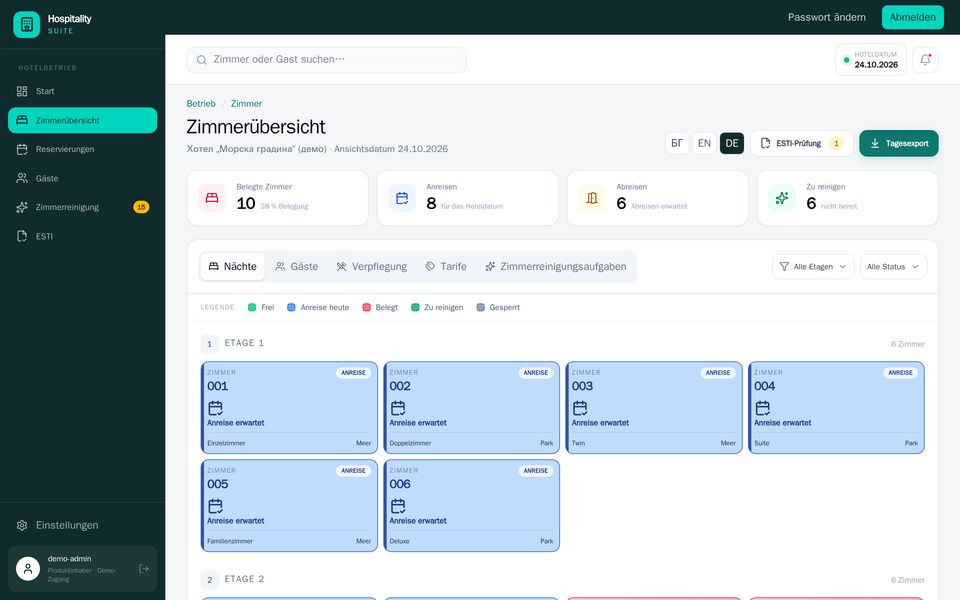Open the Alle Etagen floor filter
Screen dimensions: 960x600
813,267
